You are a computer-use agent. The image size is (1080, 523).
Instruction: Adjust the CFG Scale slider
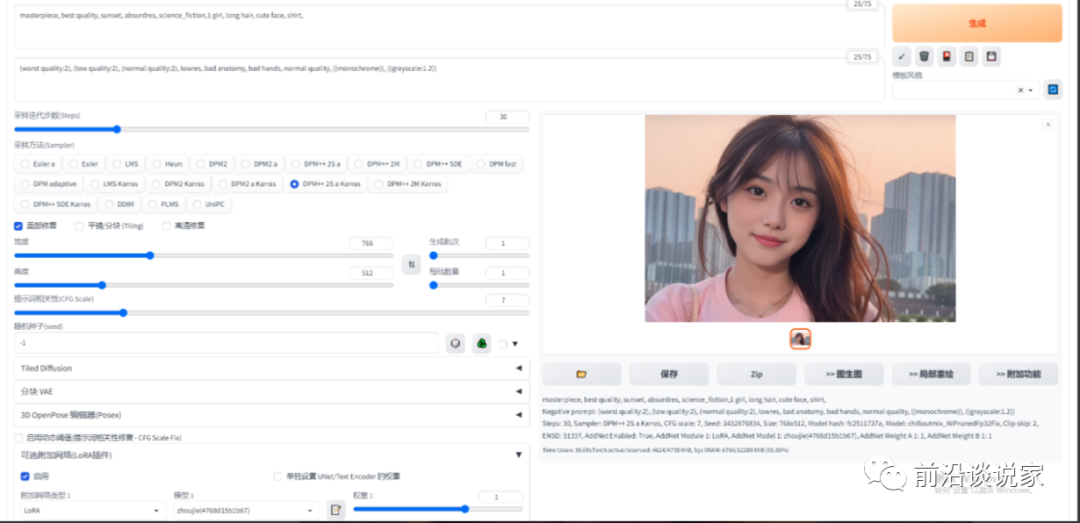[x=271, y=312]
